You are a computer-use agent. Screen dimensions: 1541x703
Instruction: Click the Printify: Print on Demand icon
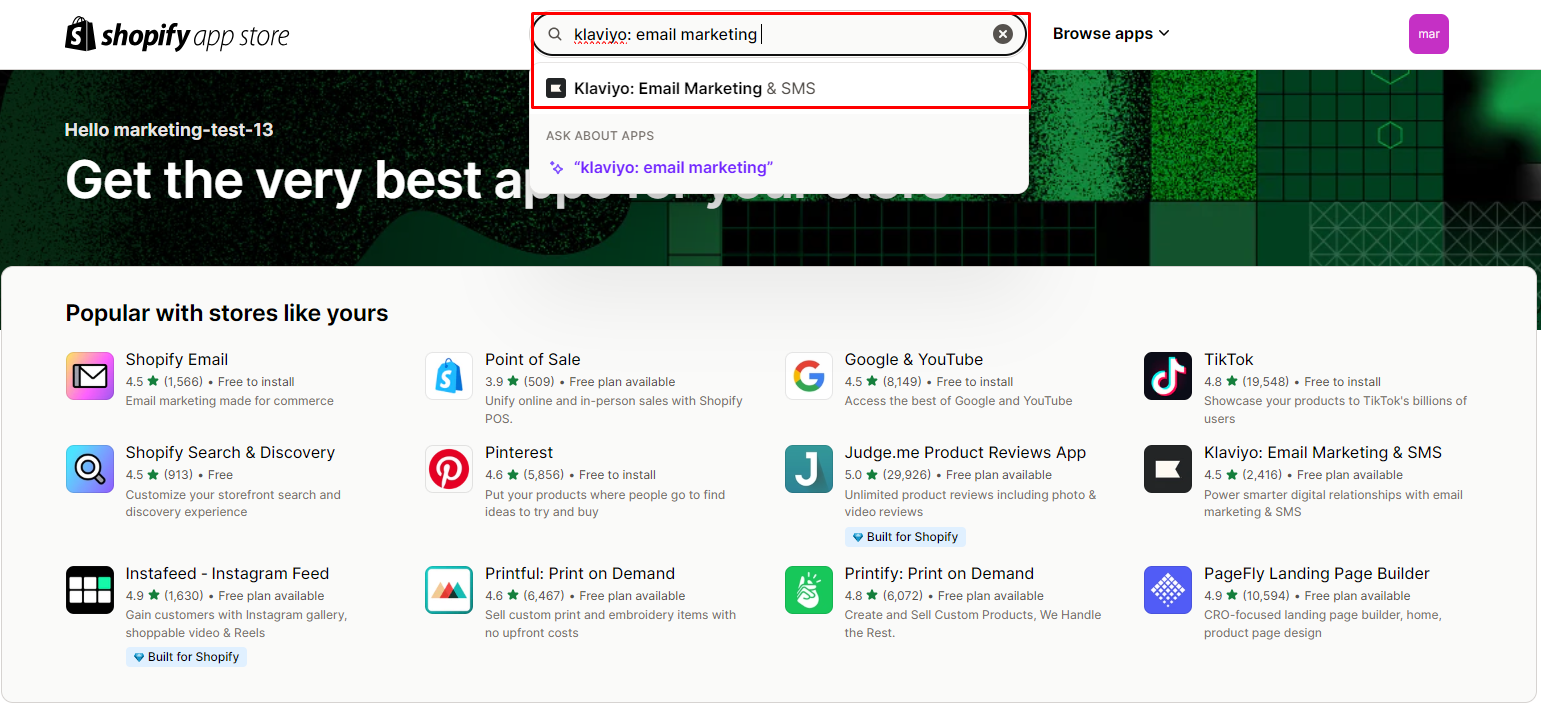pyautogui.click(x=808, y=590)
